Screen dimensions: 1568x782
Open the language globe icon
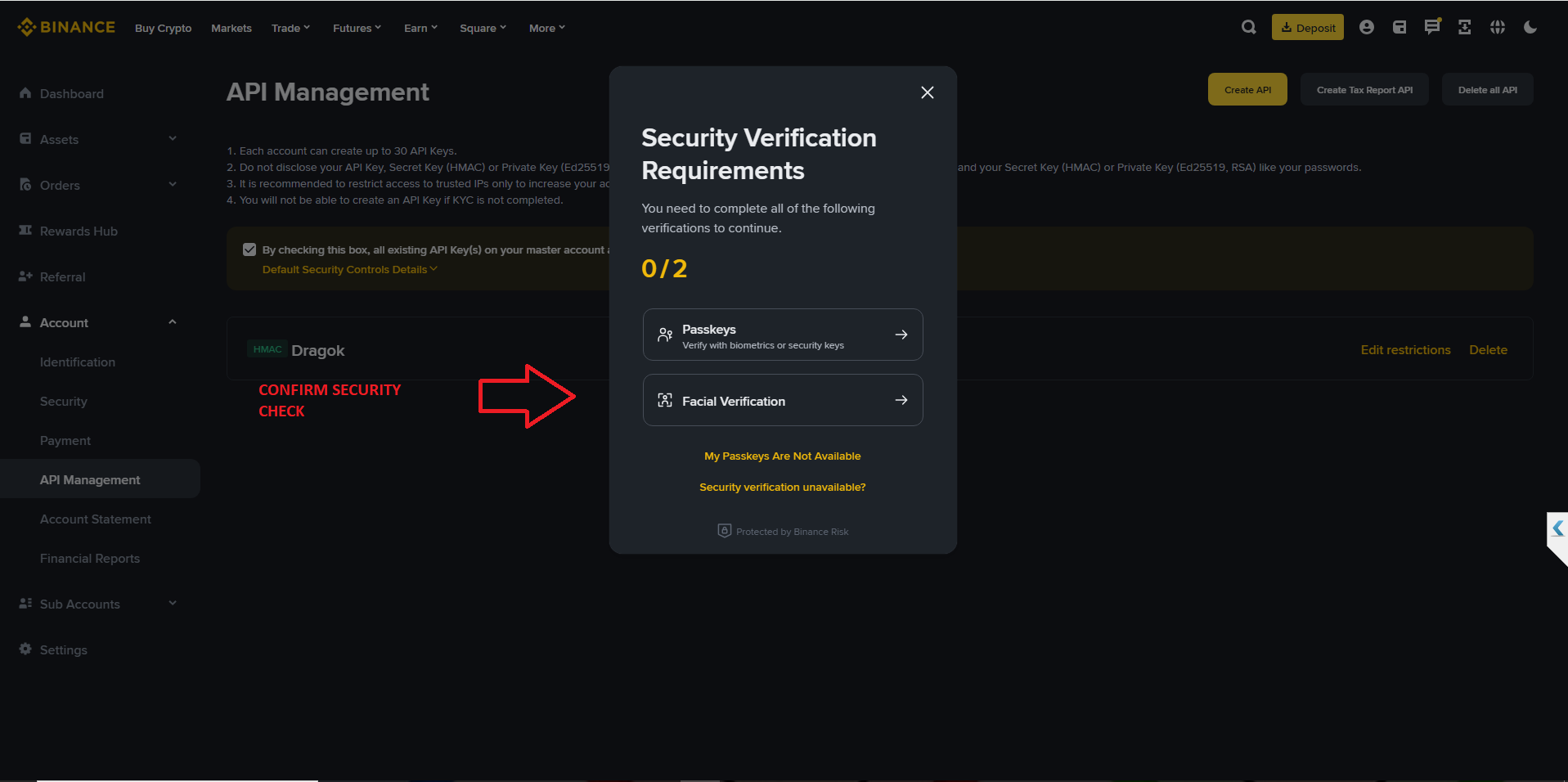coord(1498,27)
